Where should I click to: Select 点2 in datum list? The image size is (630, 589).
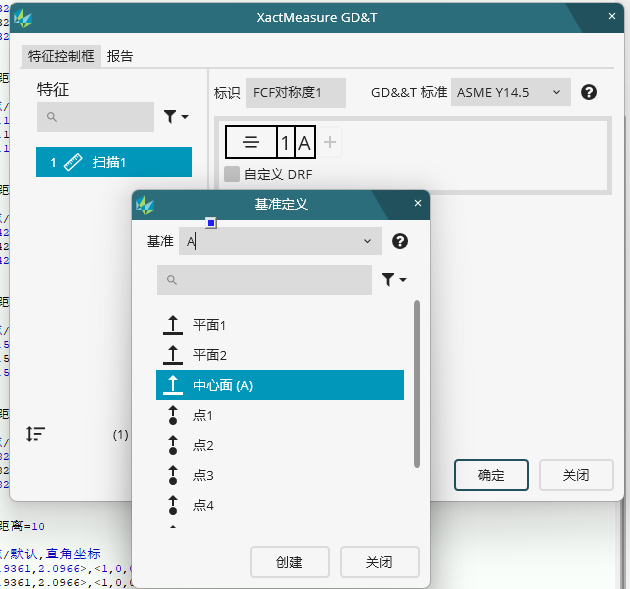point(280,445)
